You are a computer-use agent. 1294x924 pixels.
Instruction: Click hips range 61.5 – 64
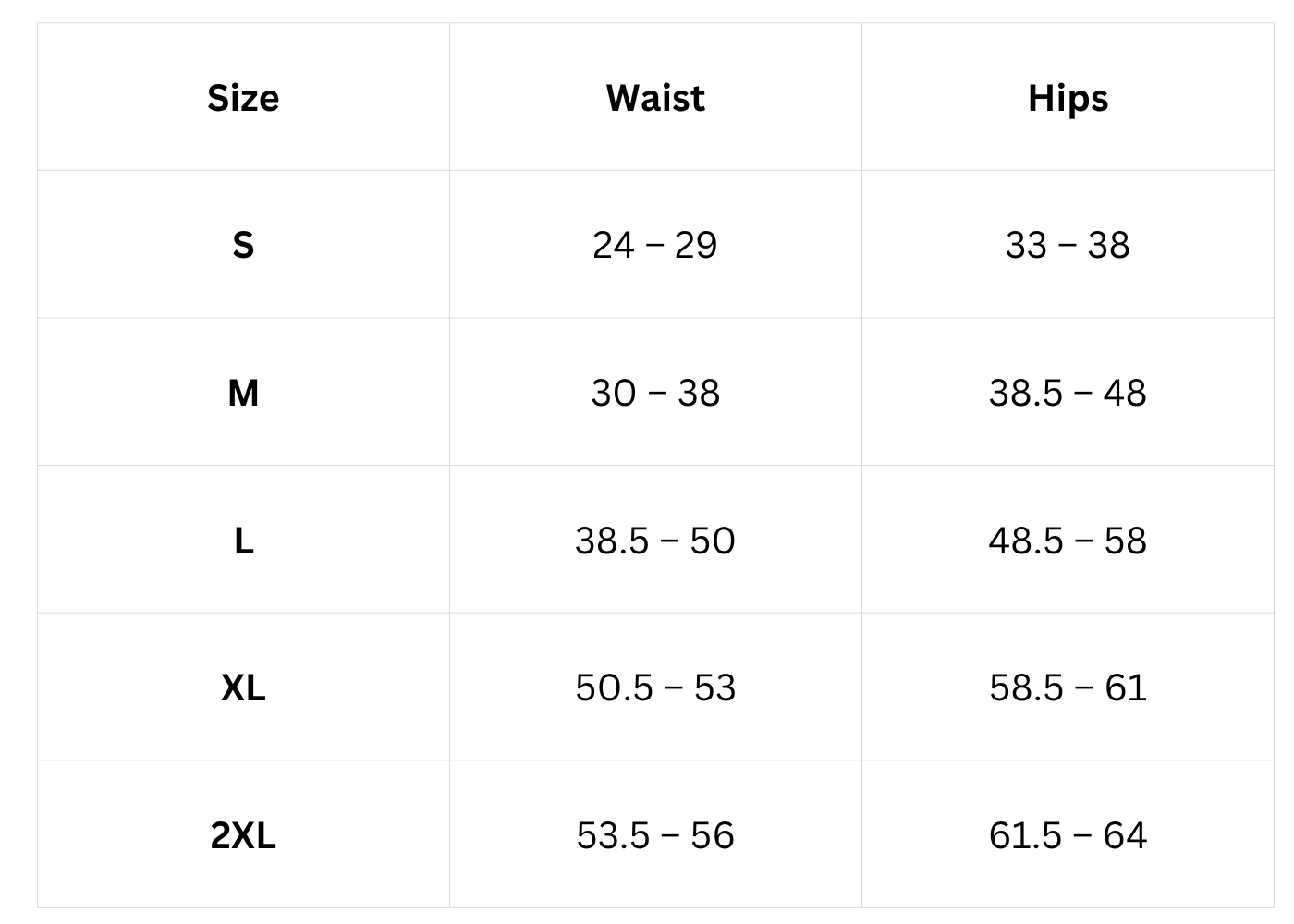(x=1068, y=835)
